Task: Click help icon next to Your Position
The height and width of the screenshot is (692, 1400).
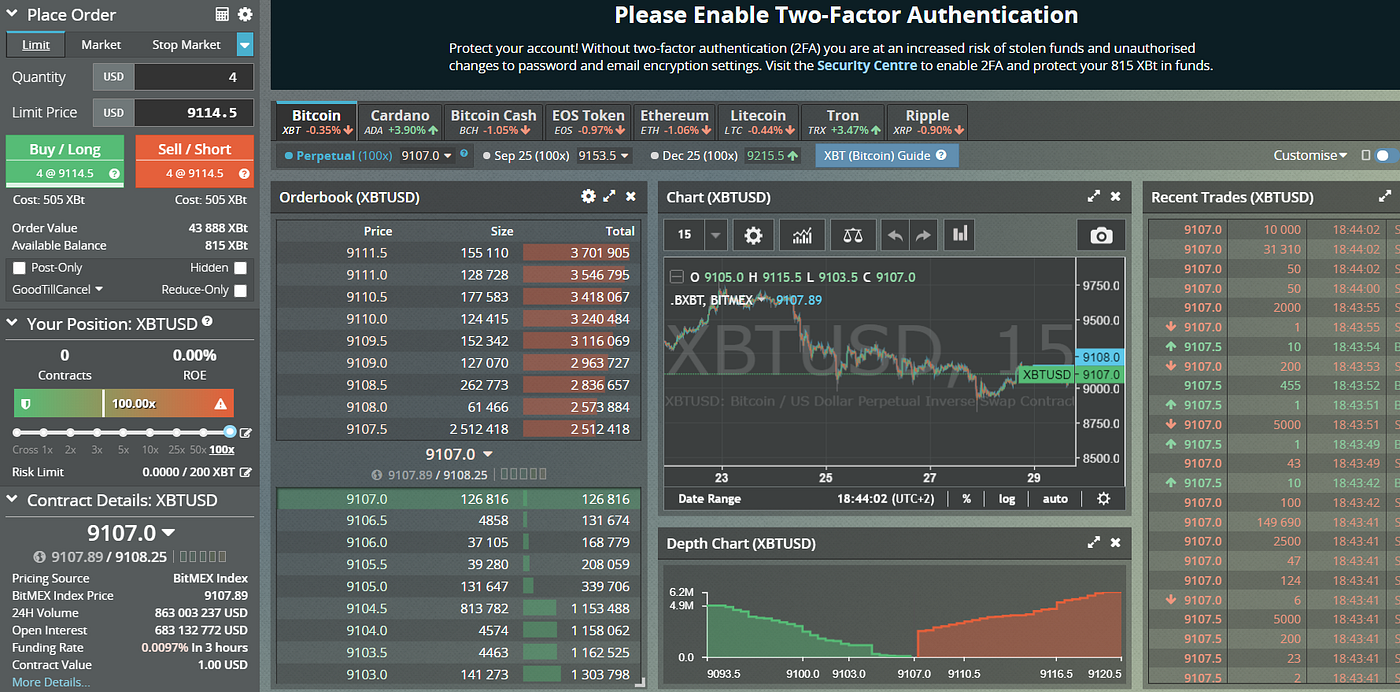Action: point(207,322)
